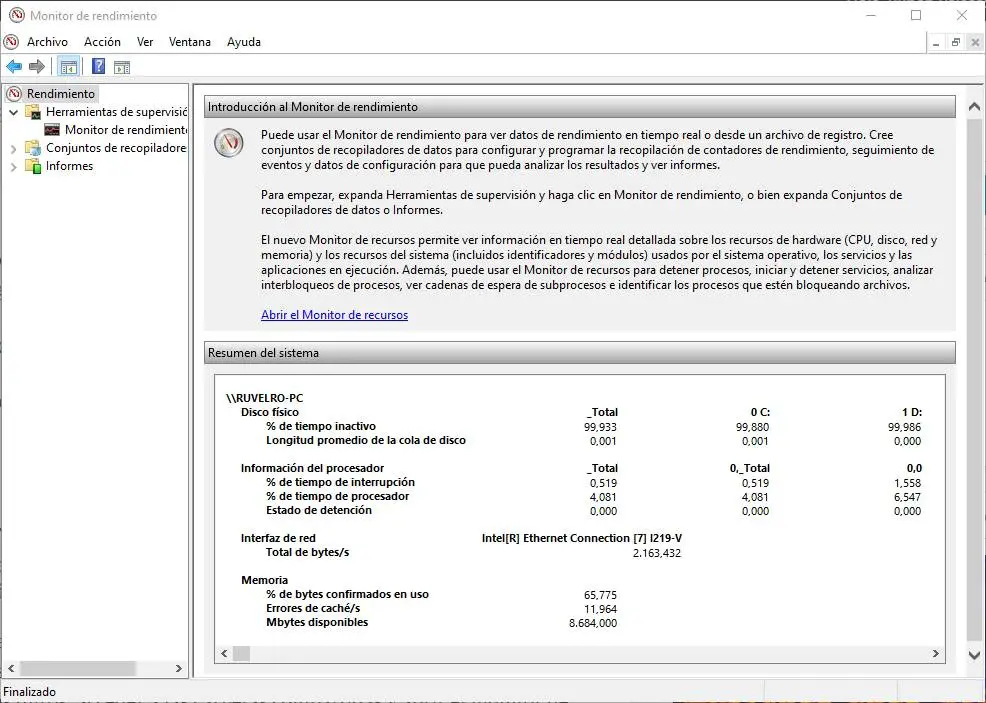Open the Archivo menu
The height and width of the screenshot is (703, 986).
pos(47,42)
